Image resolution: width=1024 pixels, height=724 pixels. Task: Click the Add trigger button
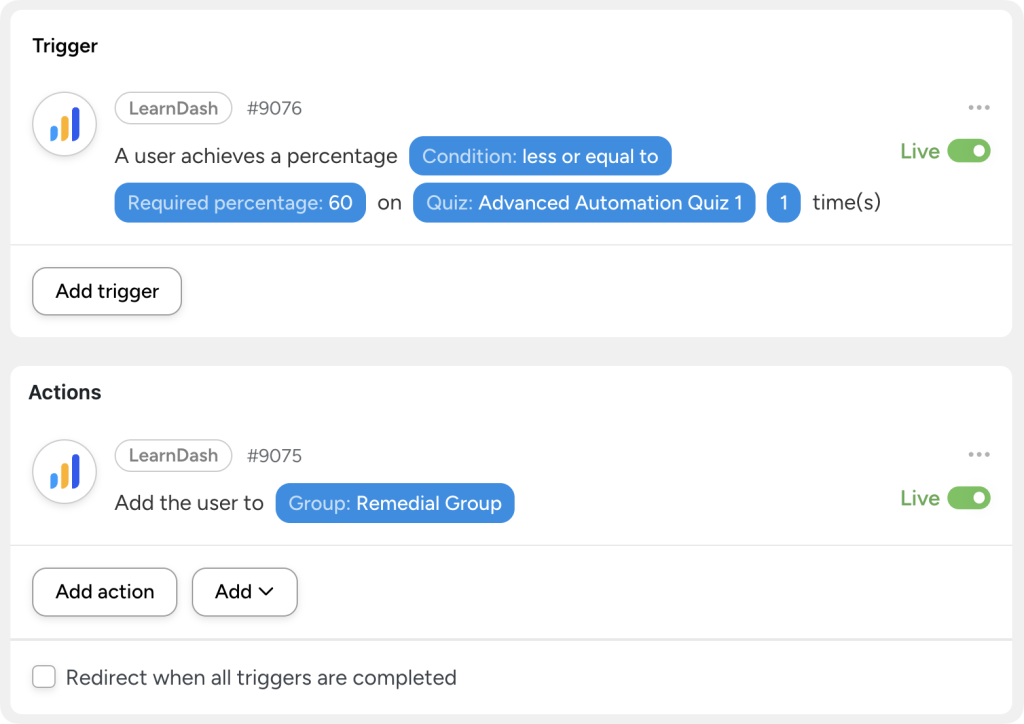click(x=106, y=291)
